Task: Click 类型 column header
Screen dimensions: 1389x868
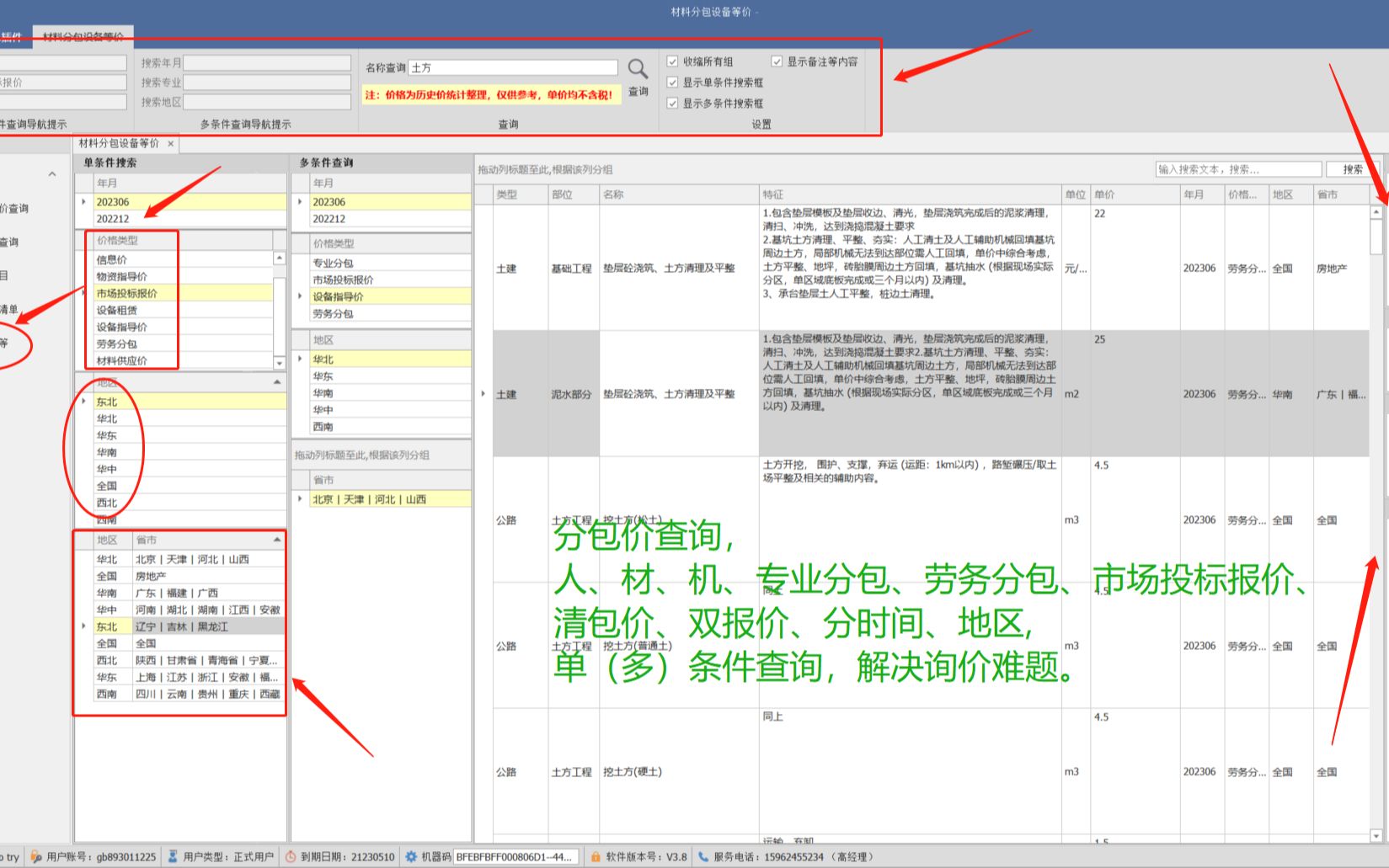Action: (x=521, y=194)
